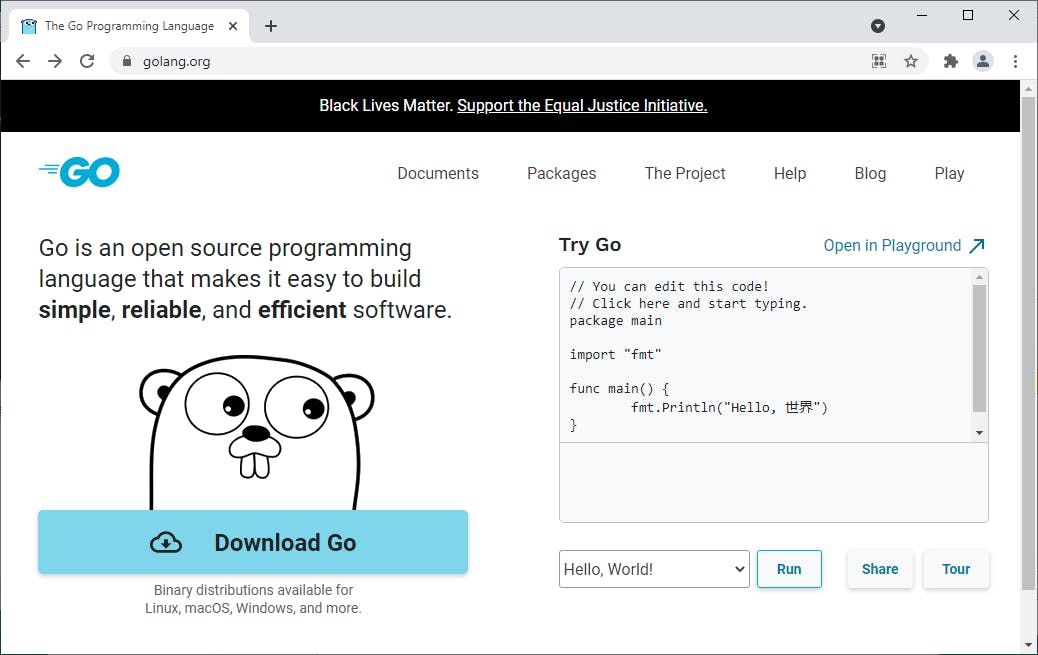Click the code editor scrollbar thumb
Image resolution: width=1038 pixels, height=655 pixels.
click(980, 348)
